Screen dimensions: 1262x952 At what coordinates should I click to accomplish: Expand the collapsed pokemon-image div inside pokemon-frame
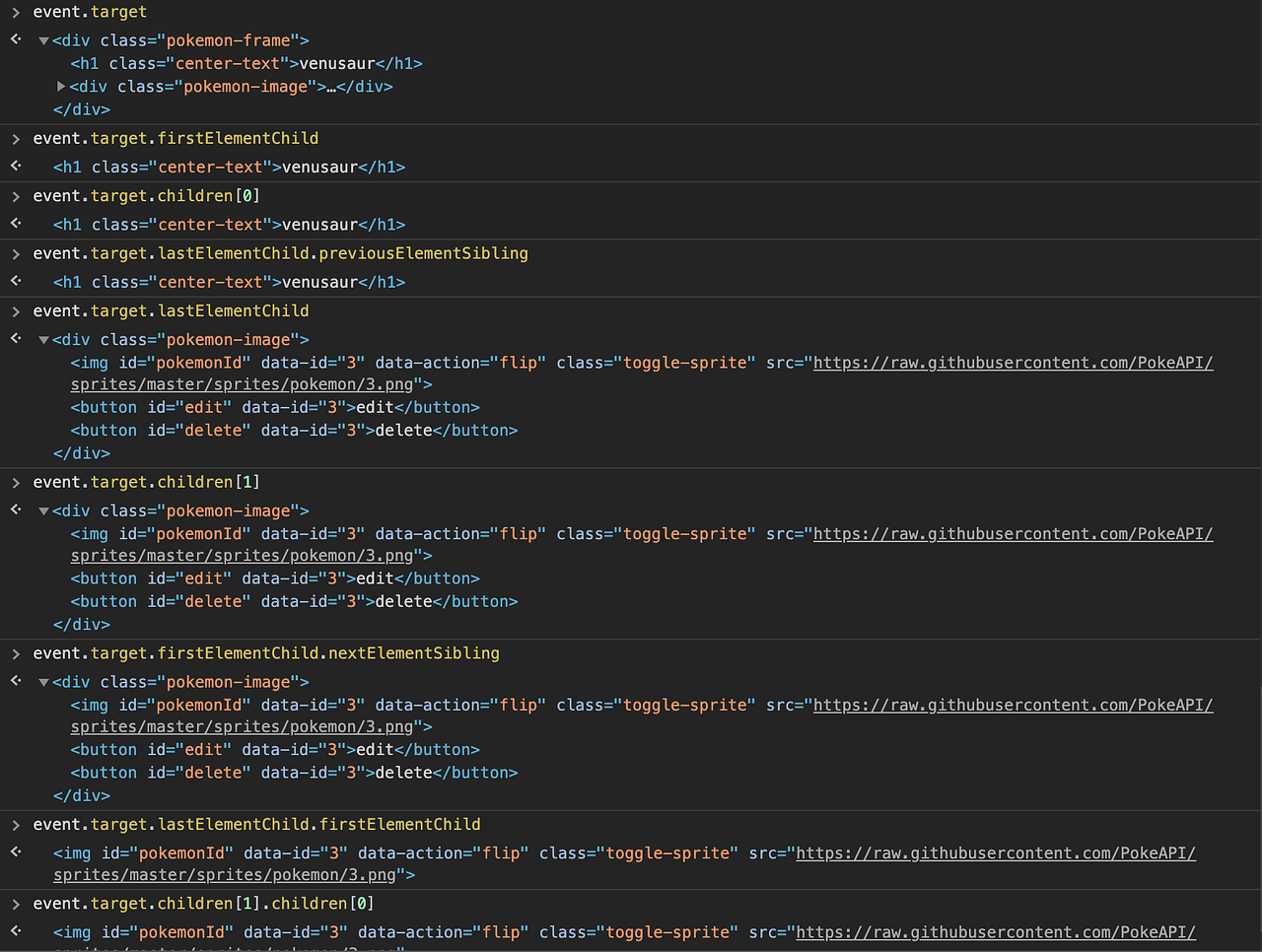coord(61,86)
